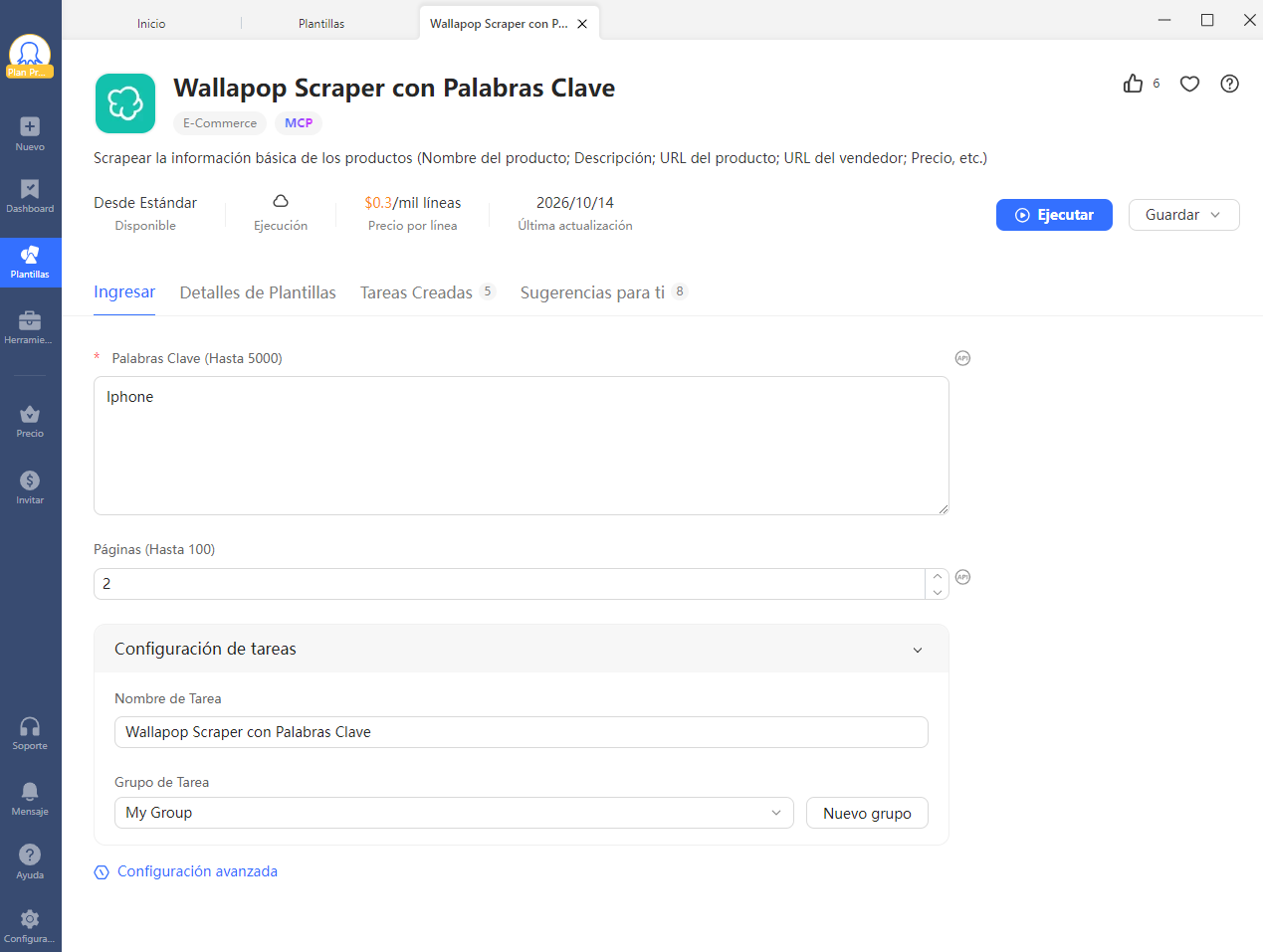Screen dimensions: 1263x952
Task: Click the API icon next to Páginas
Action: 962,577
